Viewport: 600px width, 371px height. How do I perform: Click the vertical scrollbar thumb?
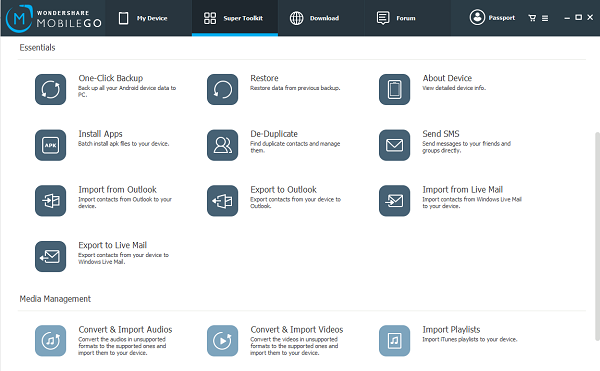pos(597,236)
